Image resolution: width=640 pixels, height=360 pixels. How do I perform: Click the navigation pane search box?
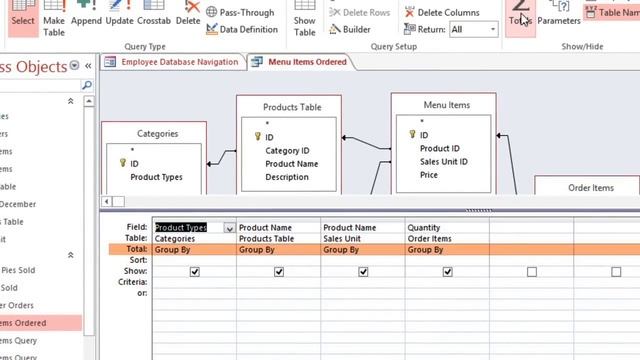pos(40,85)
